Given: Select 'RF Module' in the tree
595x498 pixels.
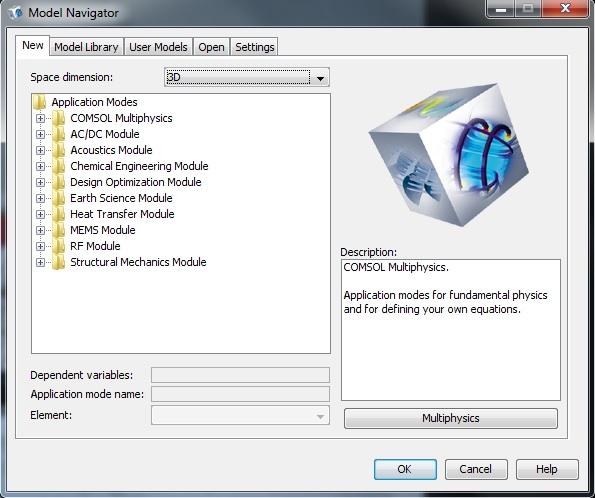Looking at the screenshot, I should pyautogui.click(x=95, y=246).
